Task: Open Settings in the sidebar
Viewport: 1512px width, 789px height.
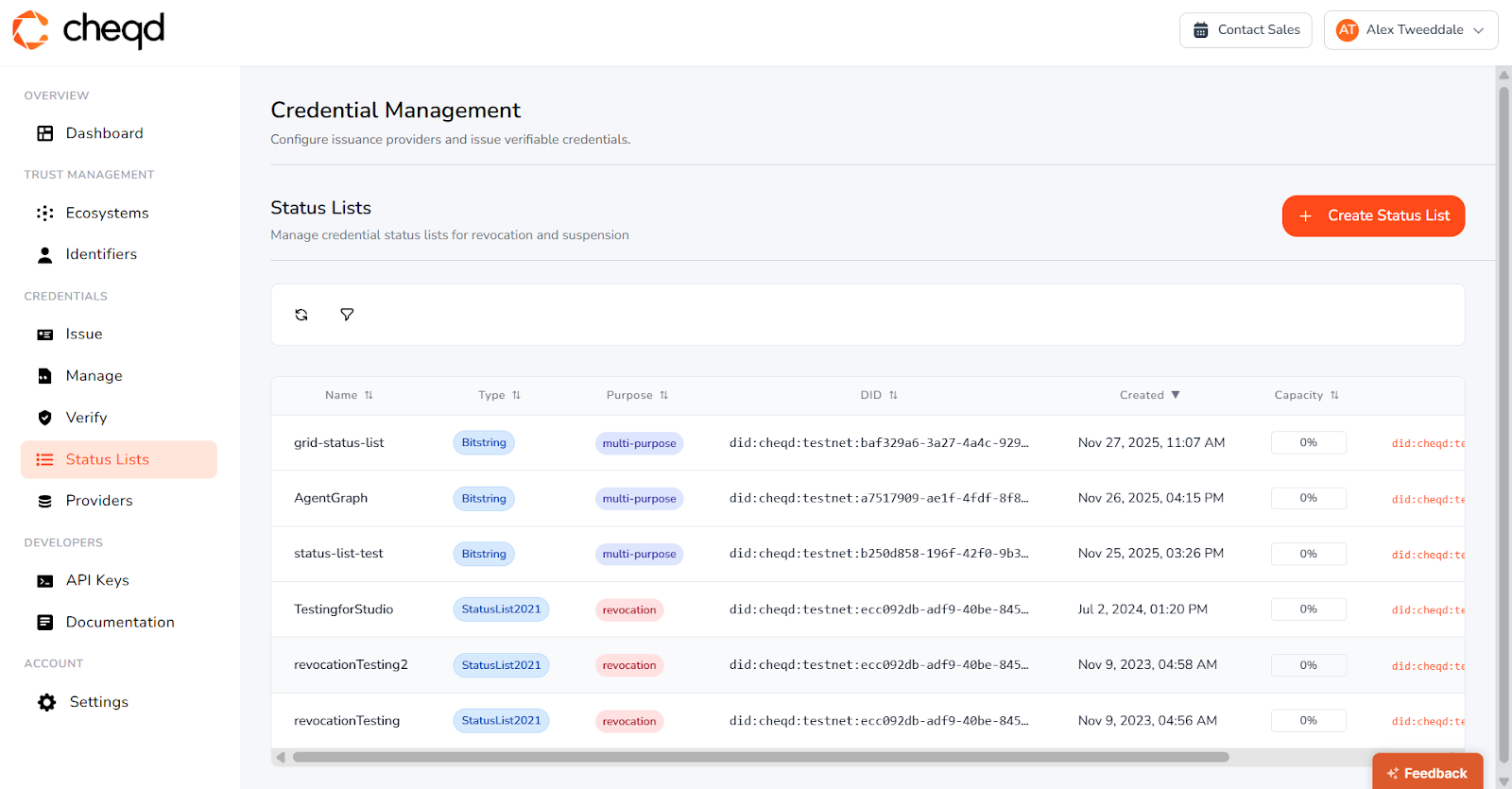Action: click(x=98, y=702)
